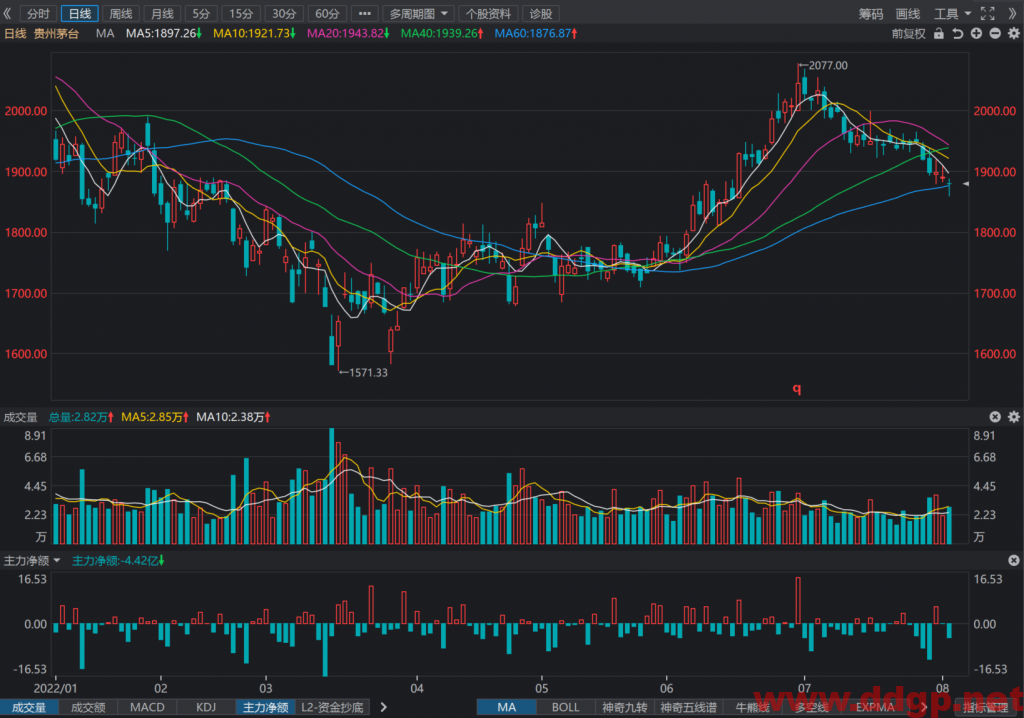1024x718 pixels.
Task: Zoom in with the plus circle icon
Action: [976, 33]
